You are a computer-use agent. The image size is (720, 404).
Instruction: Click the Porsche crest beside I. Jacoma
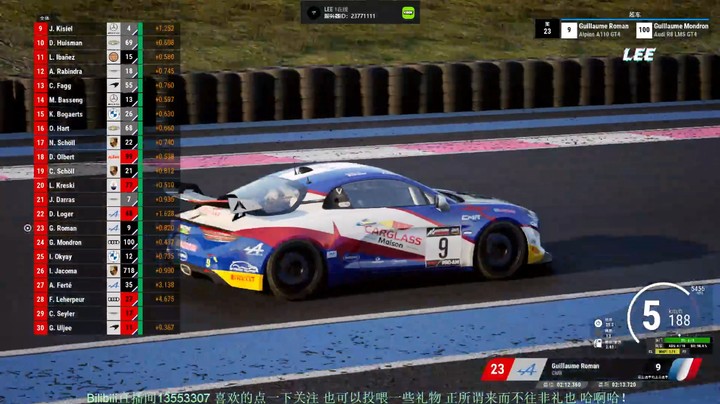click(x=113, y=270)
